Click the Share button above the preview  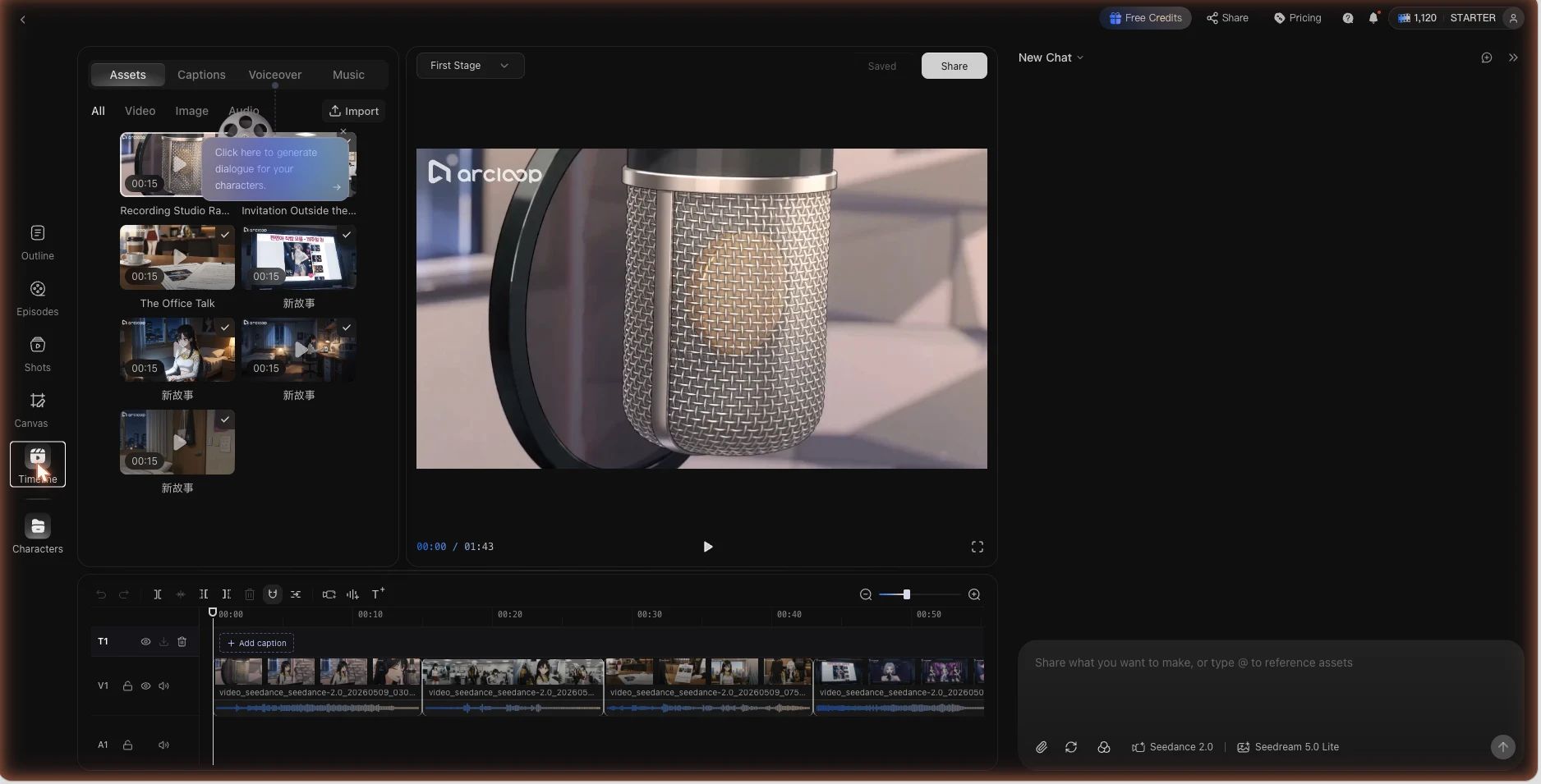954,66
